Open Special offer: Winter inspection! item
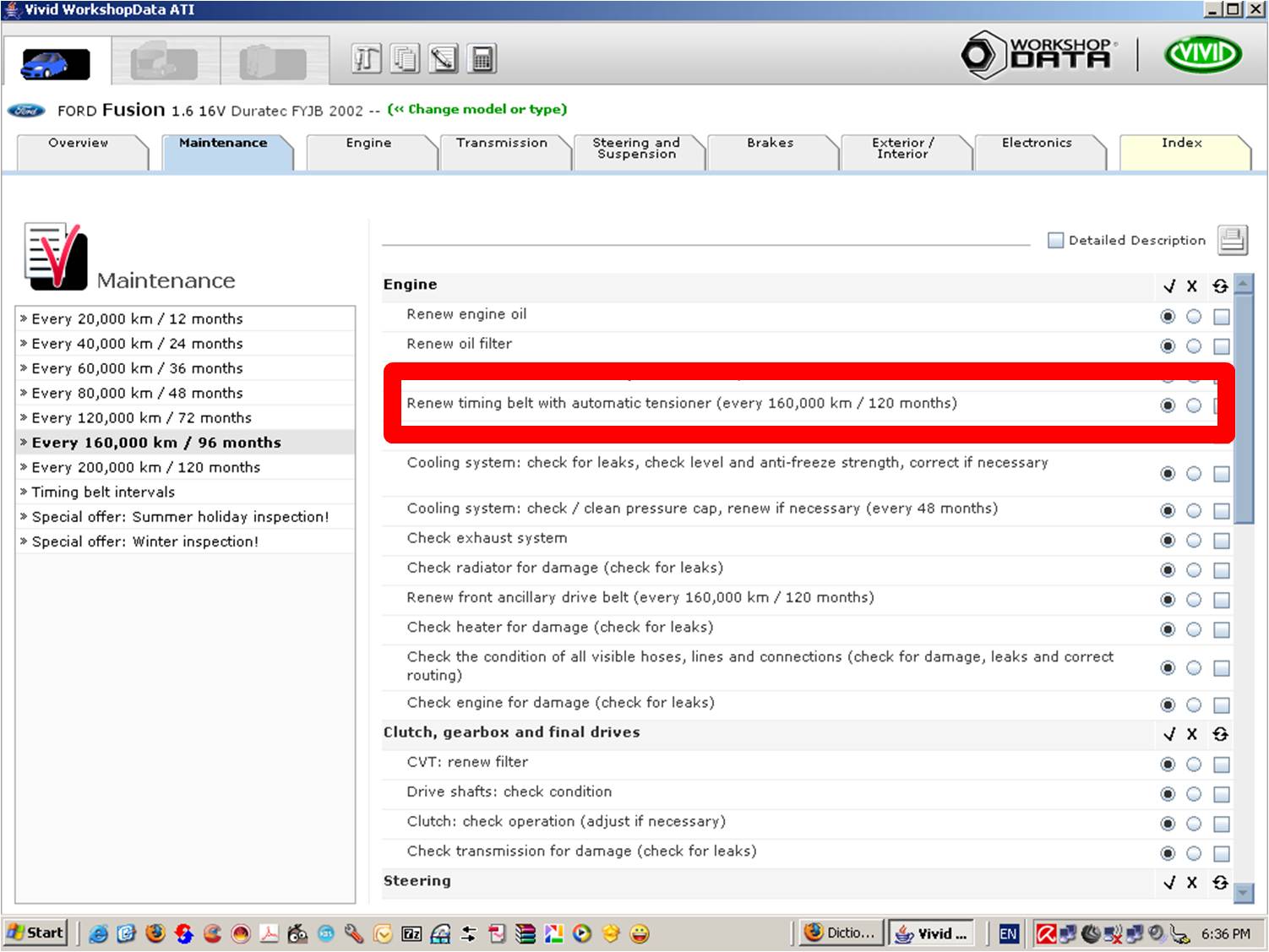Screen dimensions: 1269x952 click(144, 541)
